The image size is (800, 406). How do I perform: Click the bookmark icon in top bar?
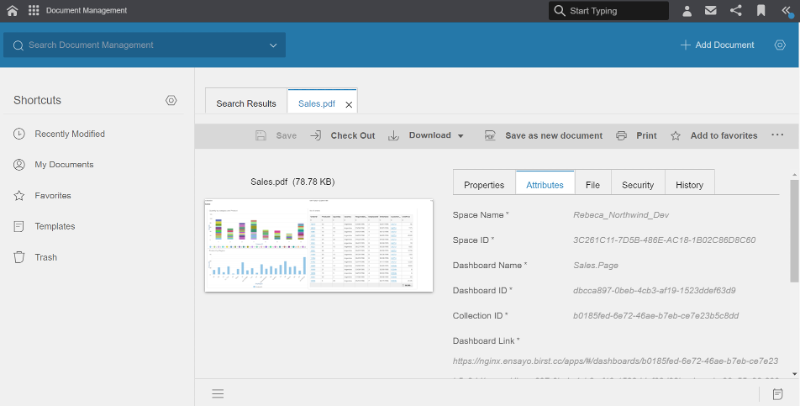tap(761, 11)
